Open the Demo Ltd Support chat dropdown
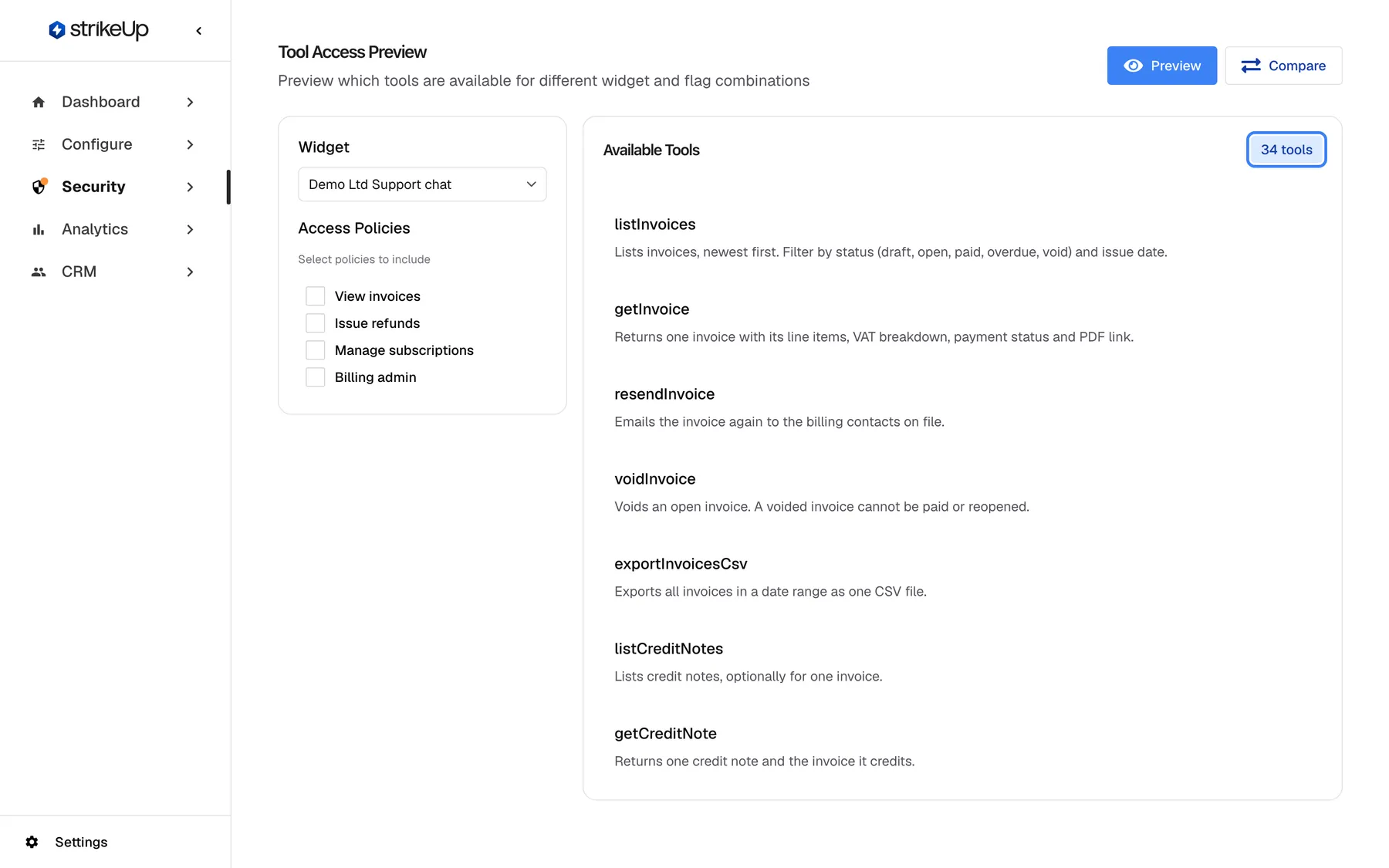The image size is (1389, 868). click(x=422, y=184)
